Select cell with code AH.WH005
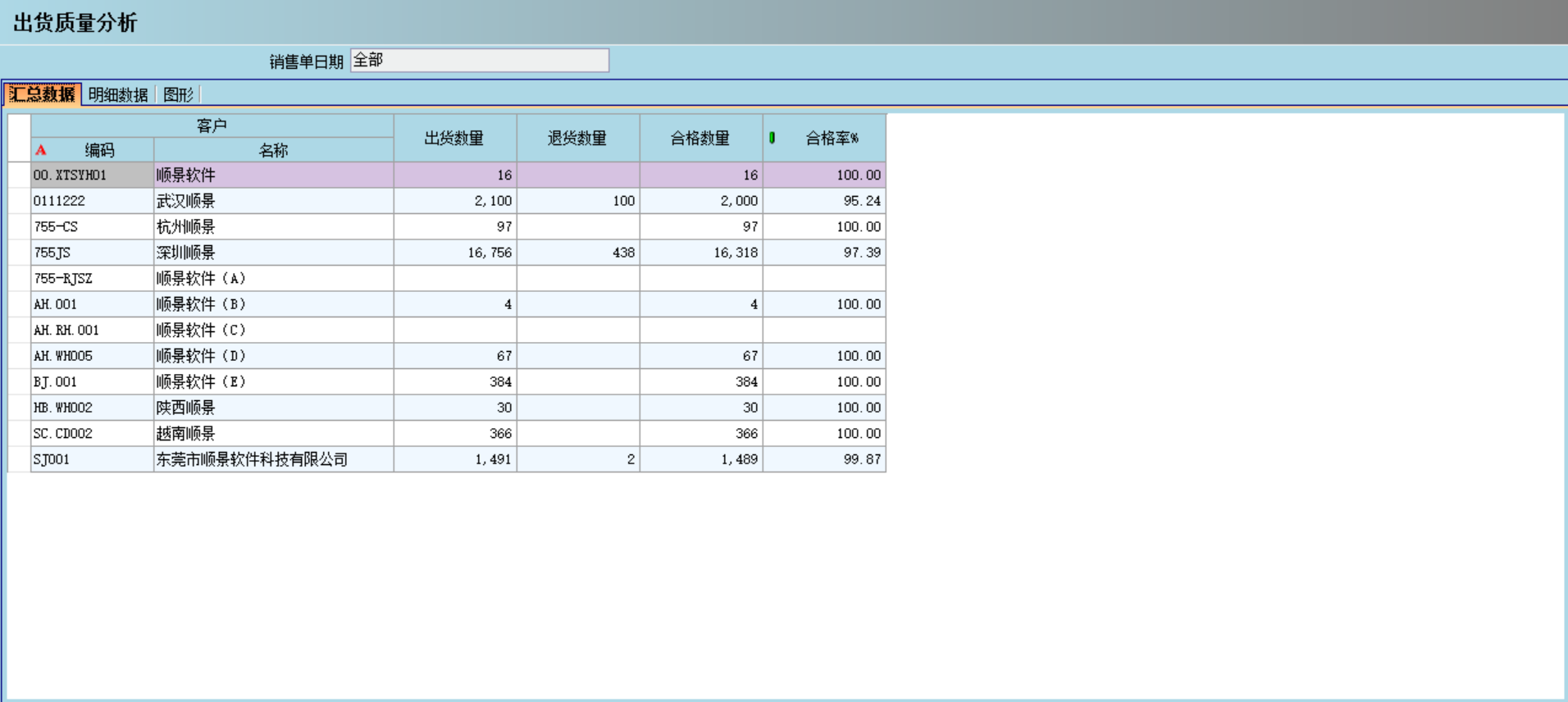 92,356
